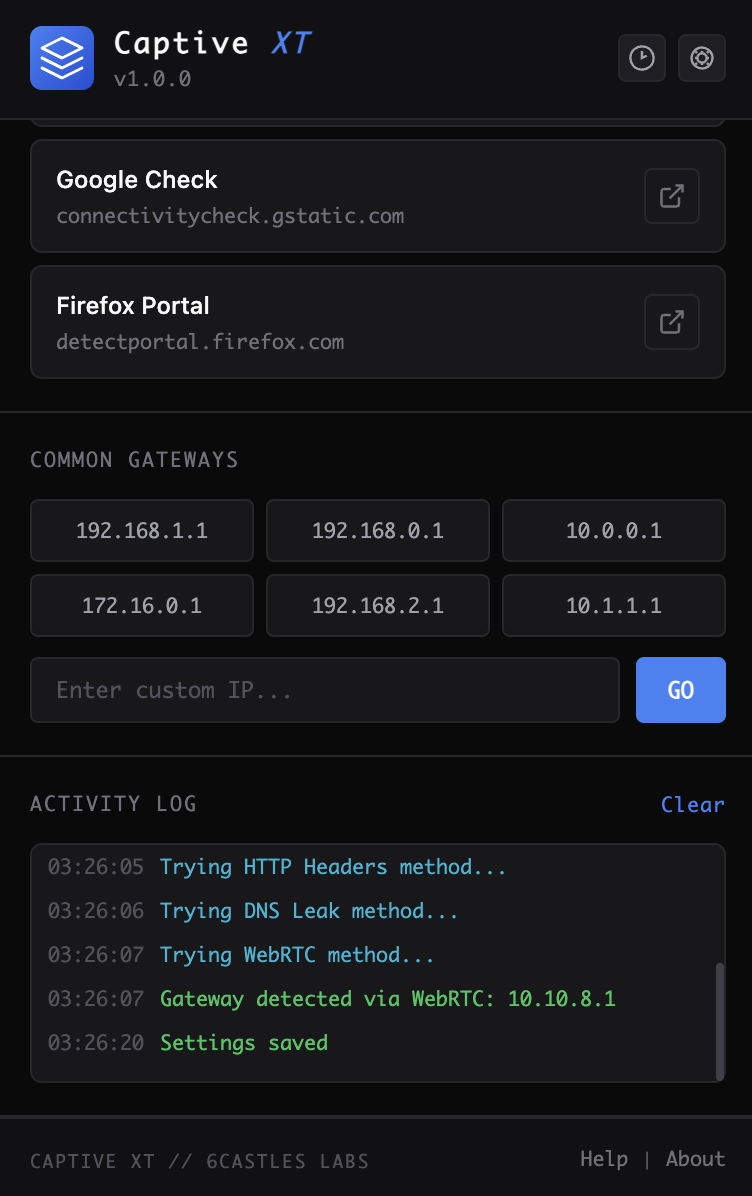Open Firefox Portal external link icon
This screenshot has height=1196, width=752.
[671, 322]
